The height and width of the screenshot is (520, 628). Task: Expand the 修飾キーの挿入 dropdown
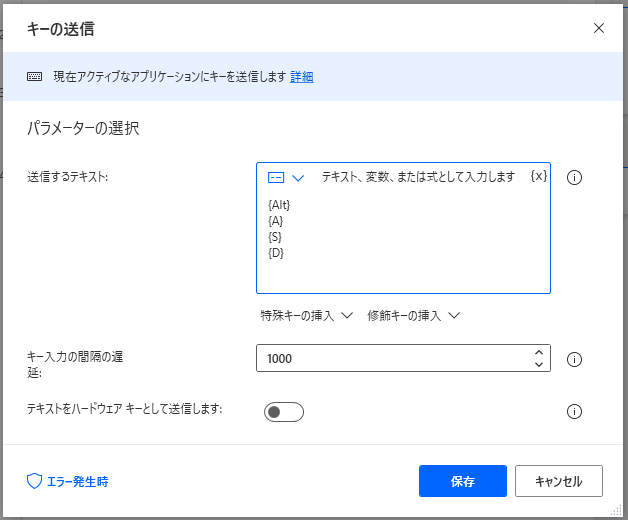point(413,315)
